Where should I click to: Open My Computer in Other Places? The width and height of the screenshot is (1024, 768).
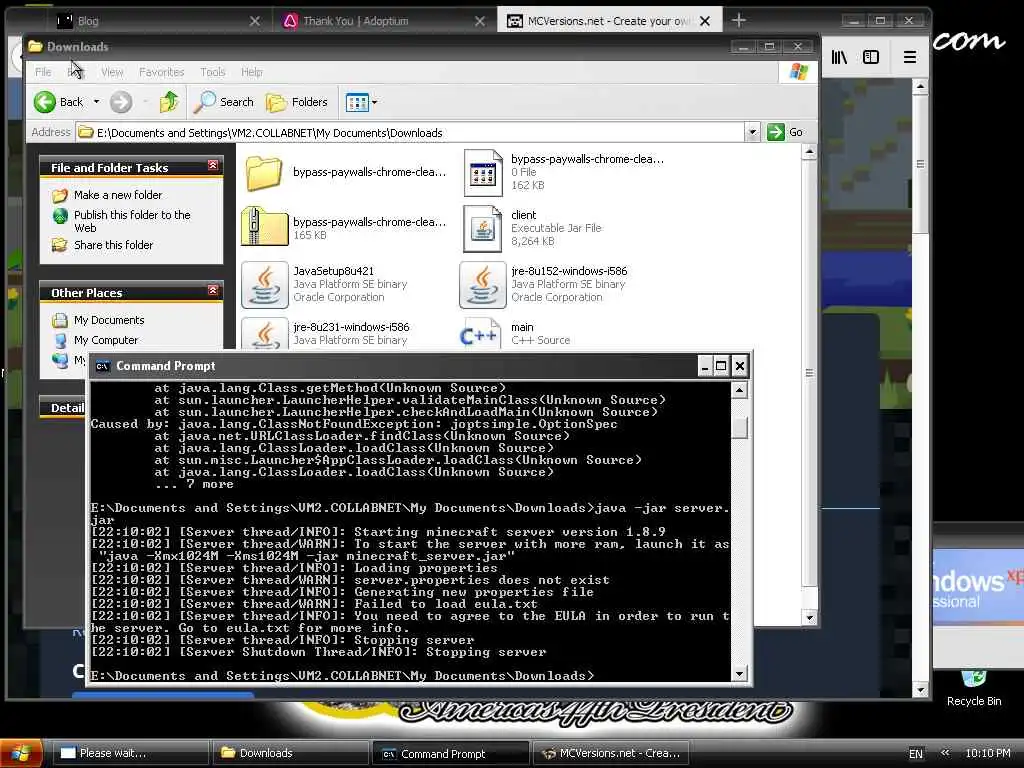[x=106, y=340]
